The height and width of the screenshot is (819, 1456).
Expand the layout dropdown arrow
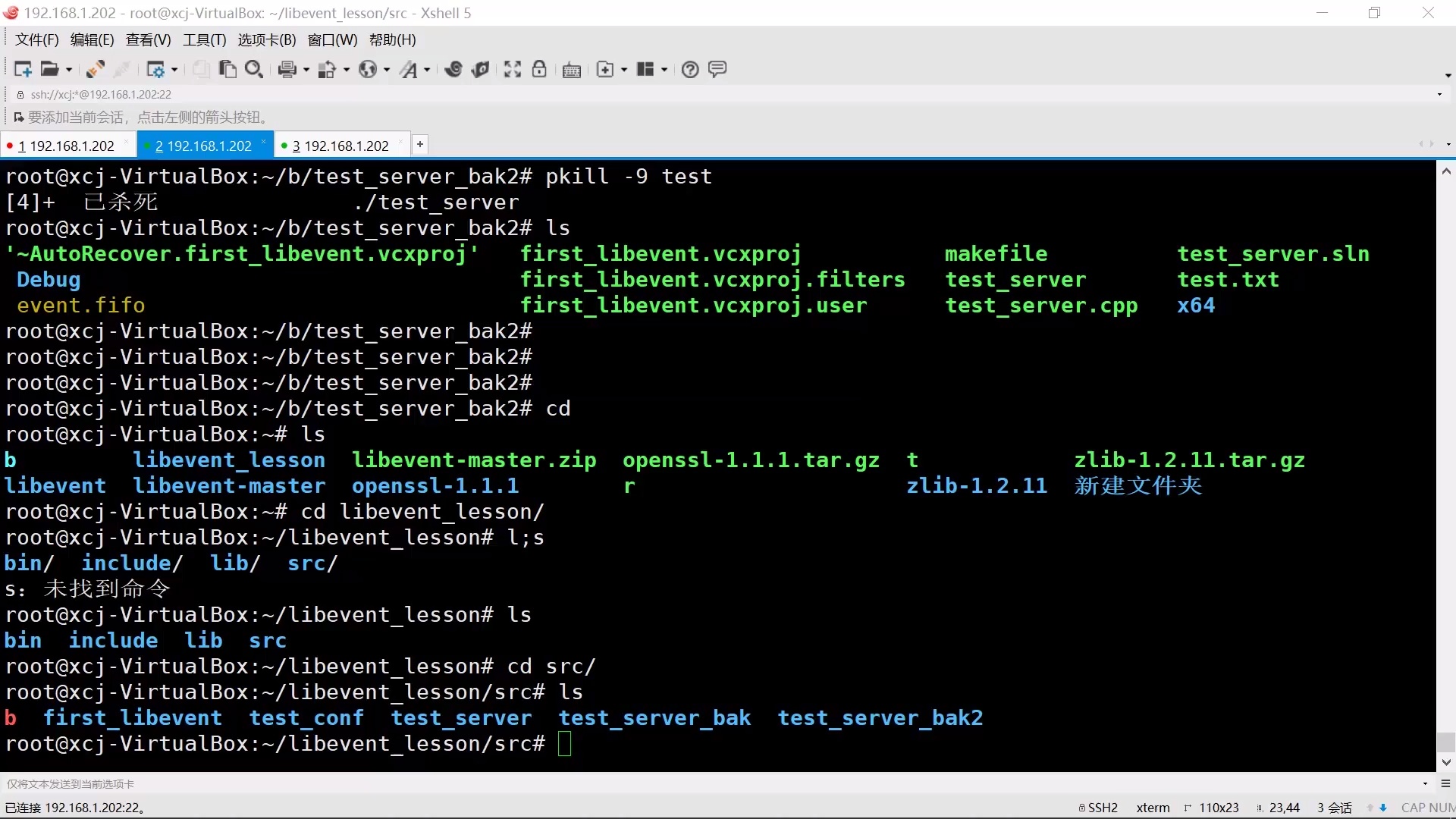664,70
